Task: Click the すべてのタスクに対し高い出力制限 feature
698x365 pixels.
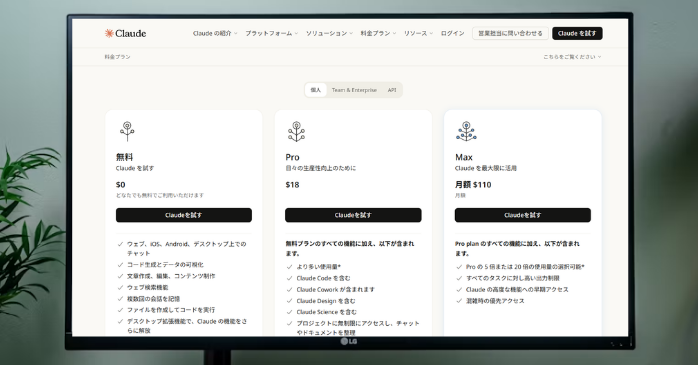Action: (513, 278)
